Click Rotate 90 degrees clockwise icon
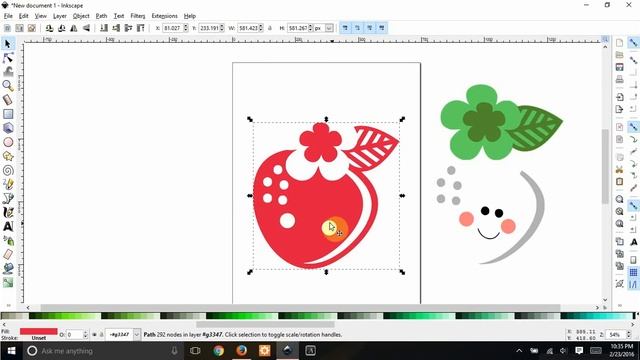The height and width of the screenshot is (360, 640). click(62, 28)
